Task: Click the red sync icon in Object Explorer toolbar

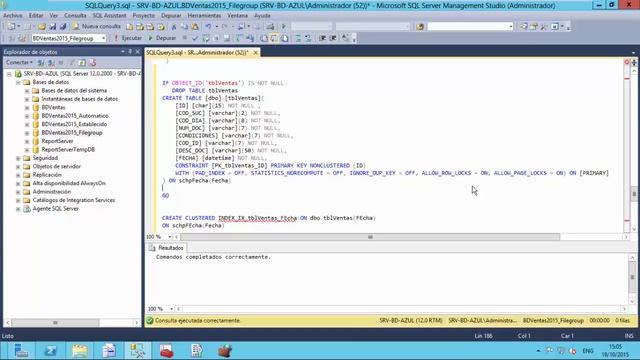Action: tap(93, 62)
